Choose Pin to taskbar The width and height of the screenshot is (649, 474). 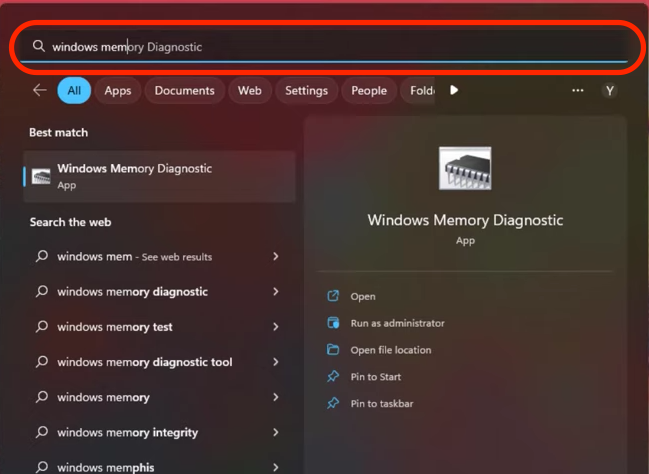point(382,404)
